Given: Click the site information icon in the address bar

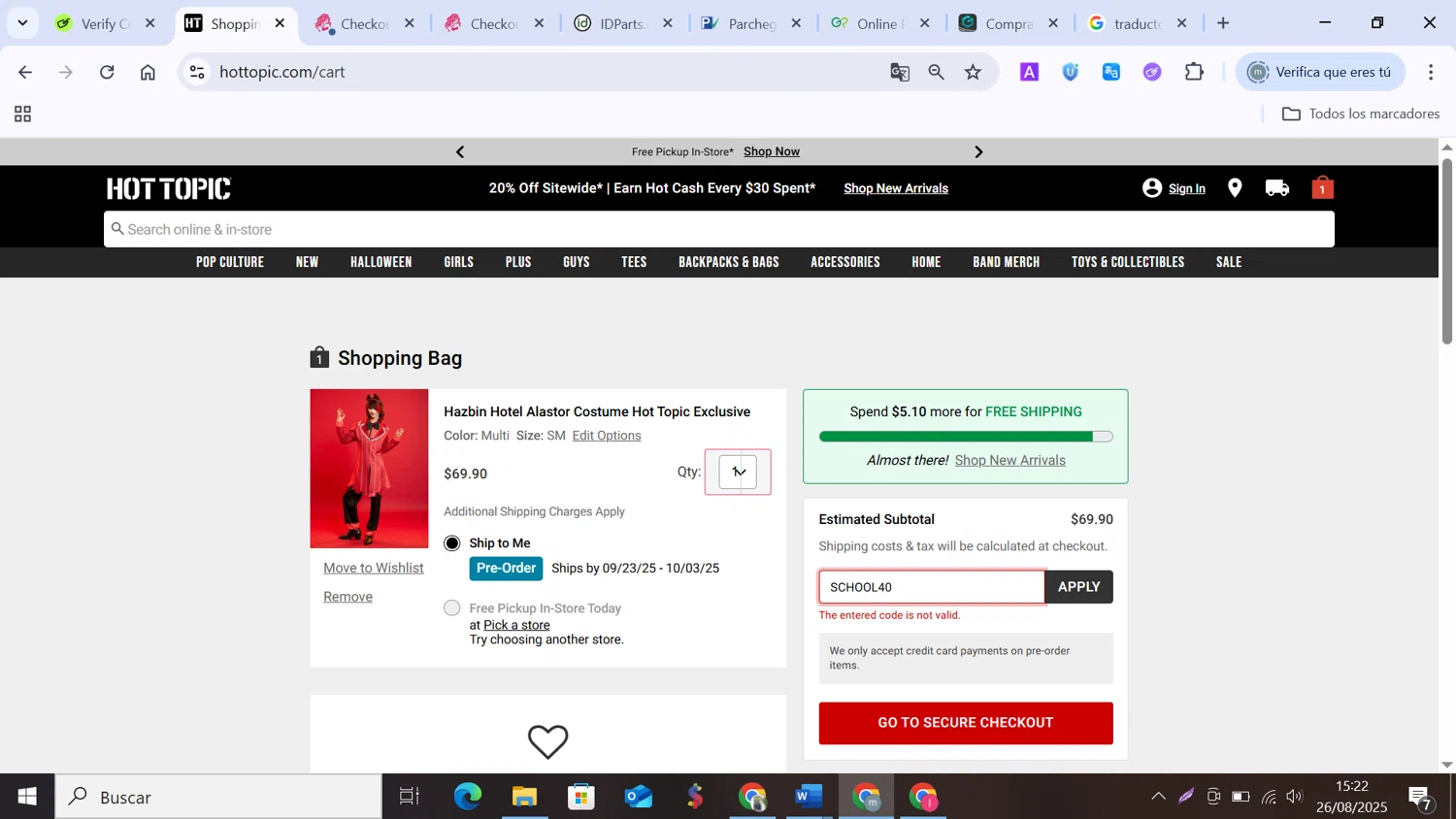Looking at the screenshot, I should click(x=197, y=72).
